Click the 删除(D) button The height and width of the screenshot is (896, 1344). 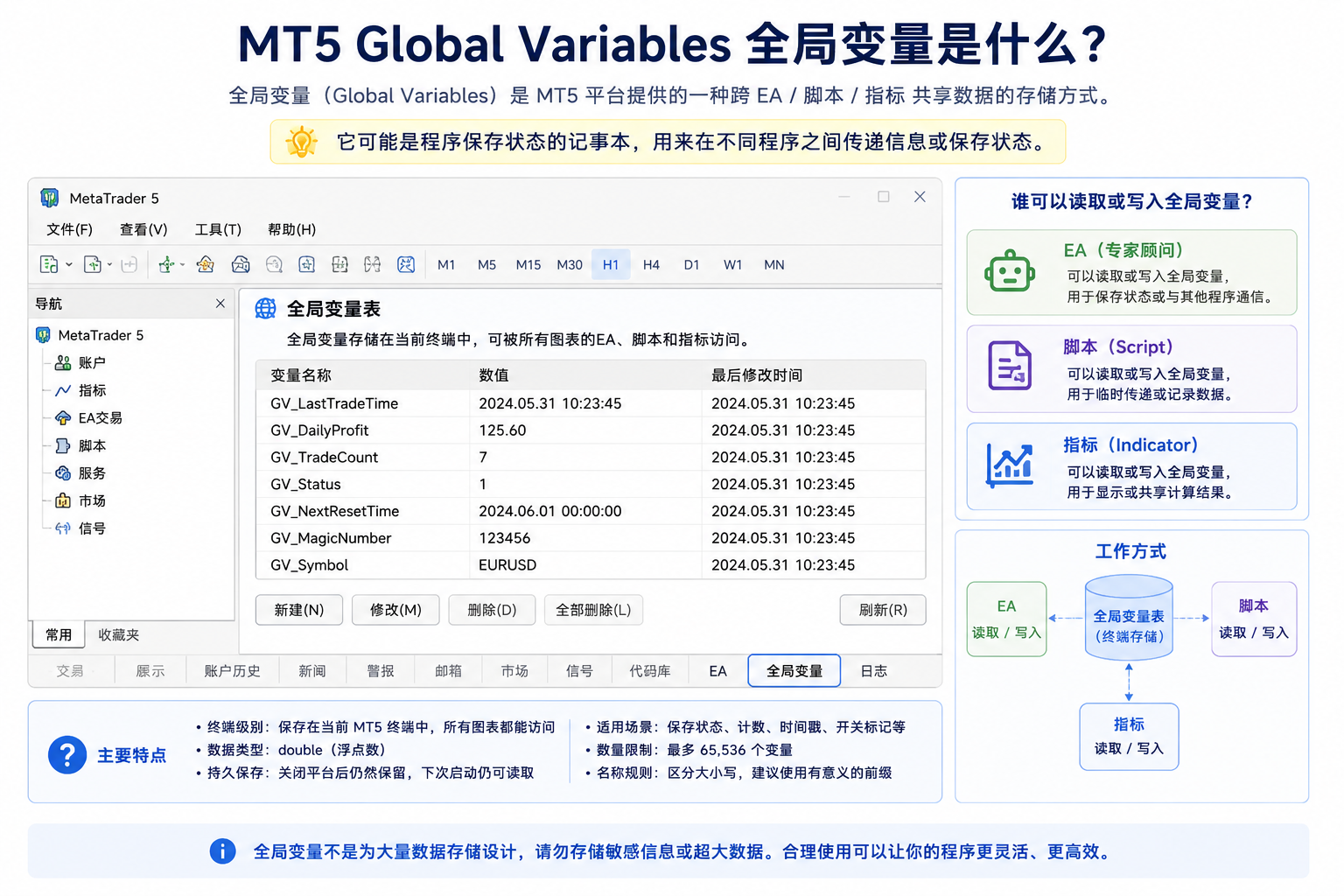[x=492, y=610]
